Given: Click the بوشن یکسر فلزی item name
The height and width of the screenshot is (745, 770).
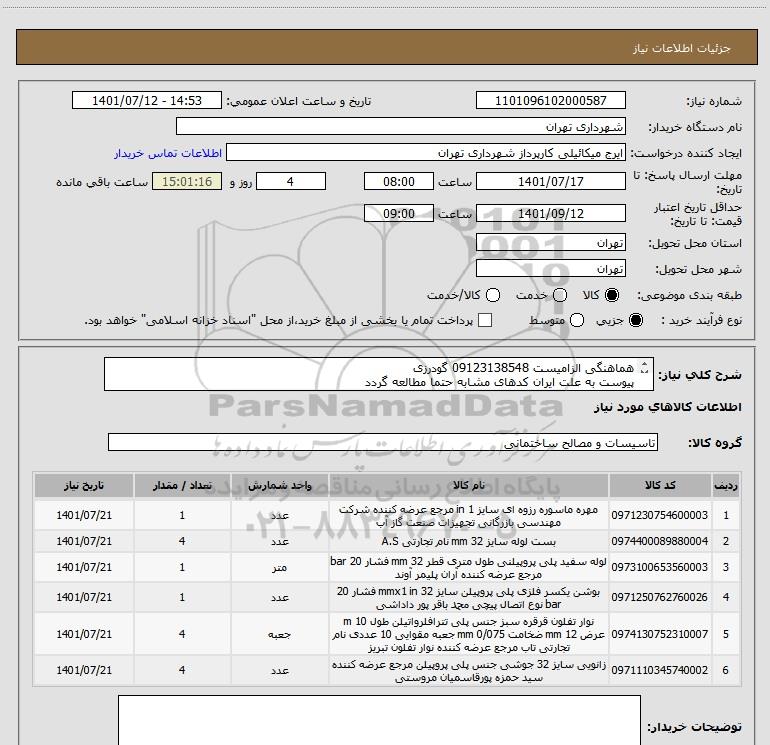Looking at the screenshot, I should [x=468, y=598].
